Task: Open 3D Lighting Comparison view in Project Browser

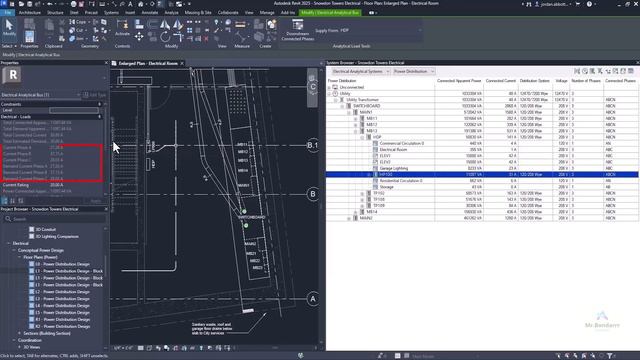Action: (57, 236)
